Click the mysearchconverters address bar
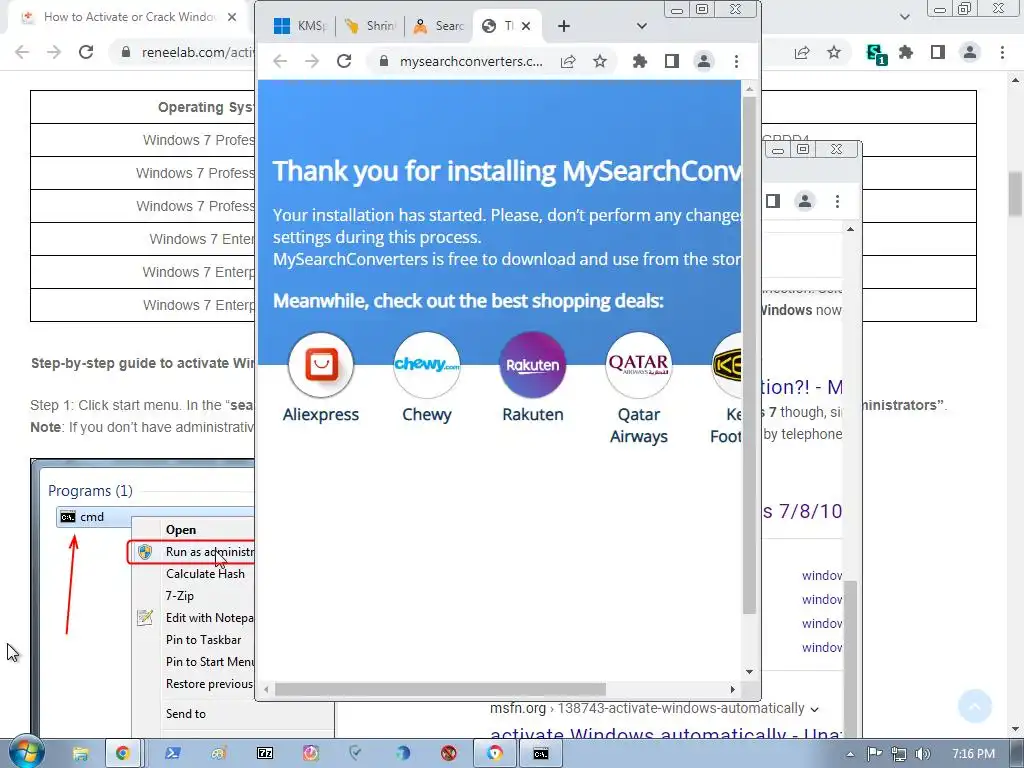The width and height of the screenshot is (1024, 768). (x=471, y=61)
